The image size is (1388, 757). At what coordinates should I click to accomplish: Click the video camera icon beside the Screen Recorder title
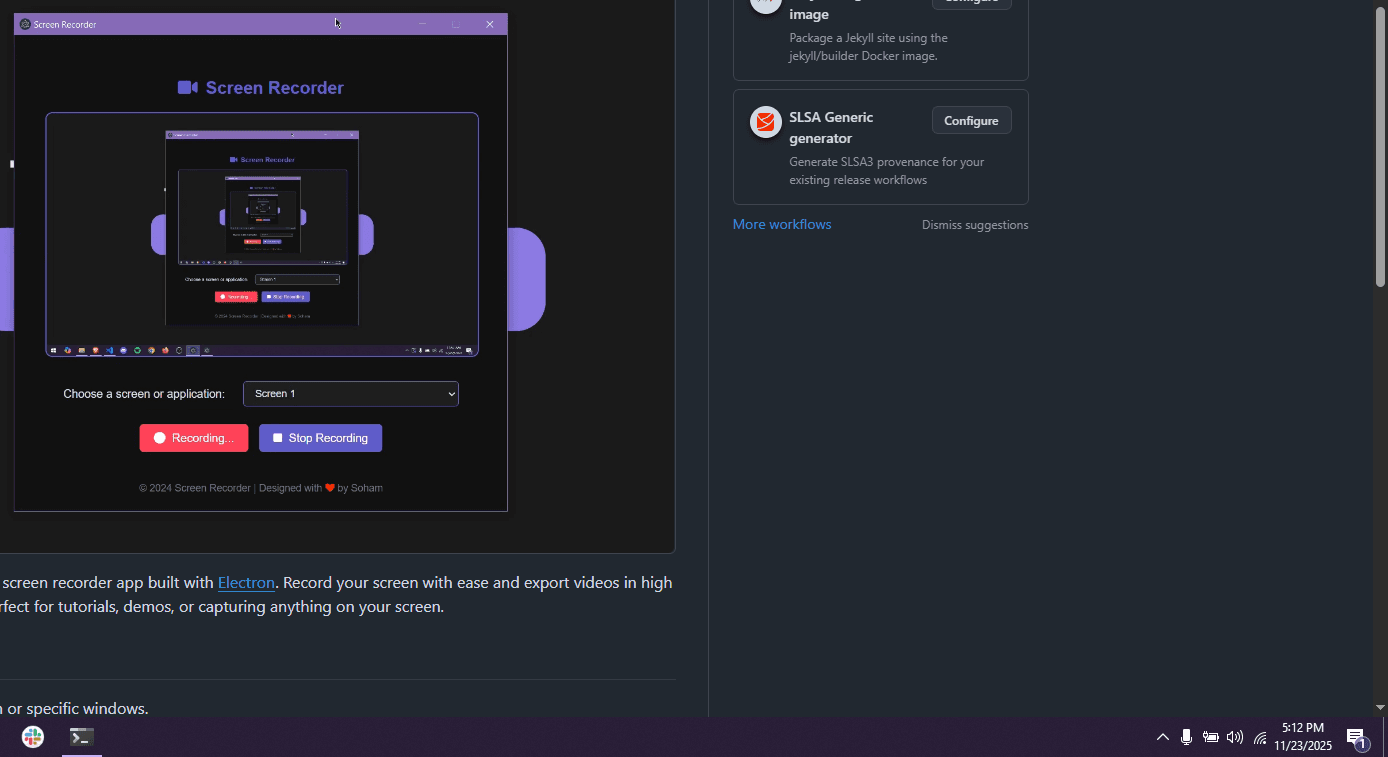(188, 87)
